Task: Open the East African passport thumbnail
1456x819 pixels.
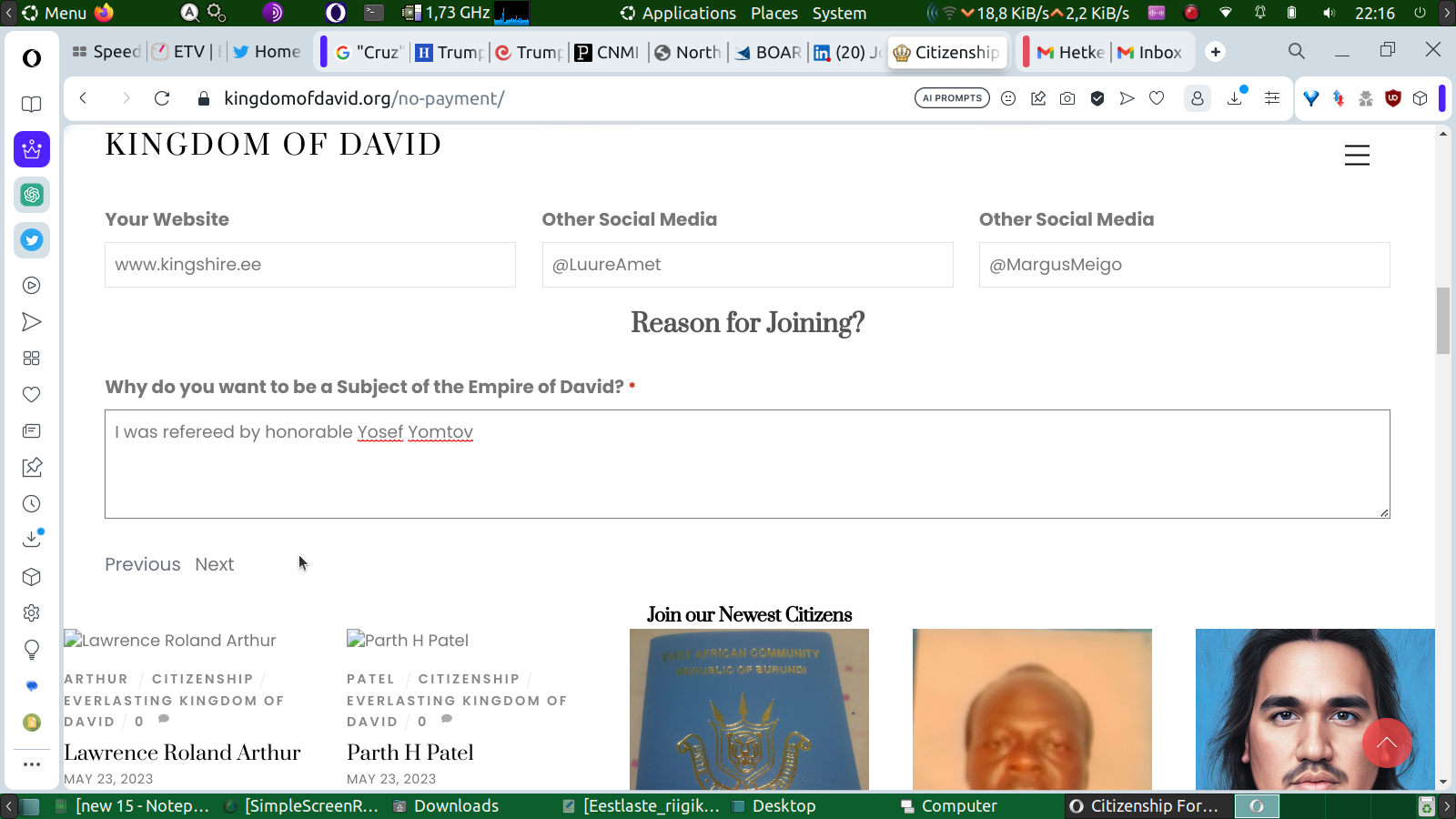Action: (749, 709)
